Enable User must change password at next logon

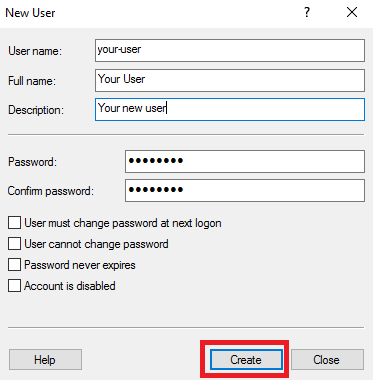click(x=14, y=223)
